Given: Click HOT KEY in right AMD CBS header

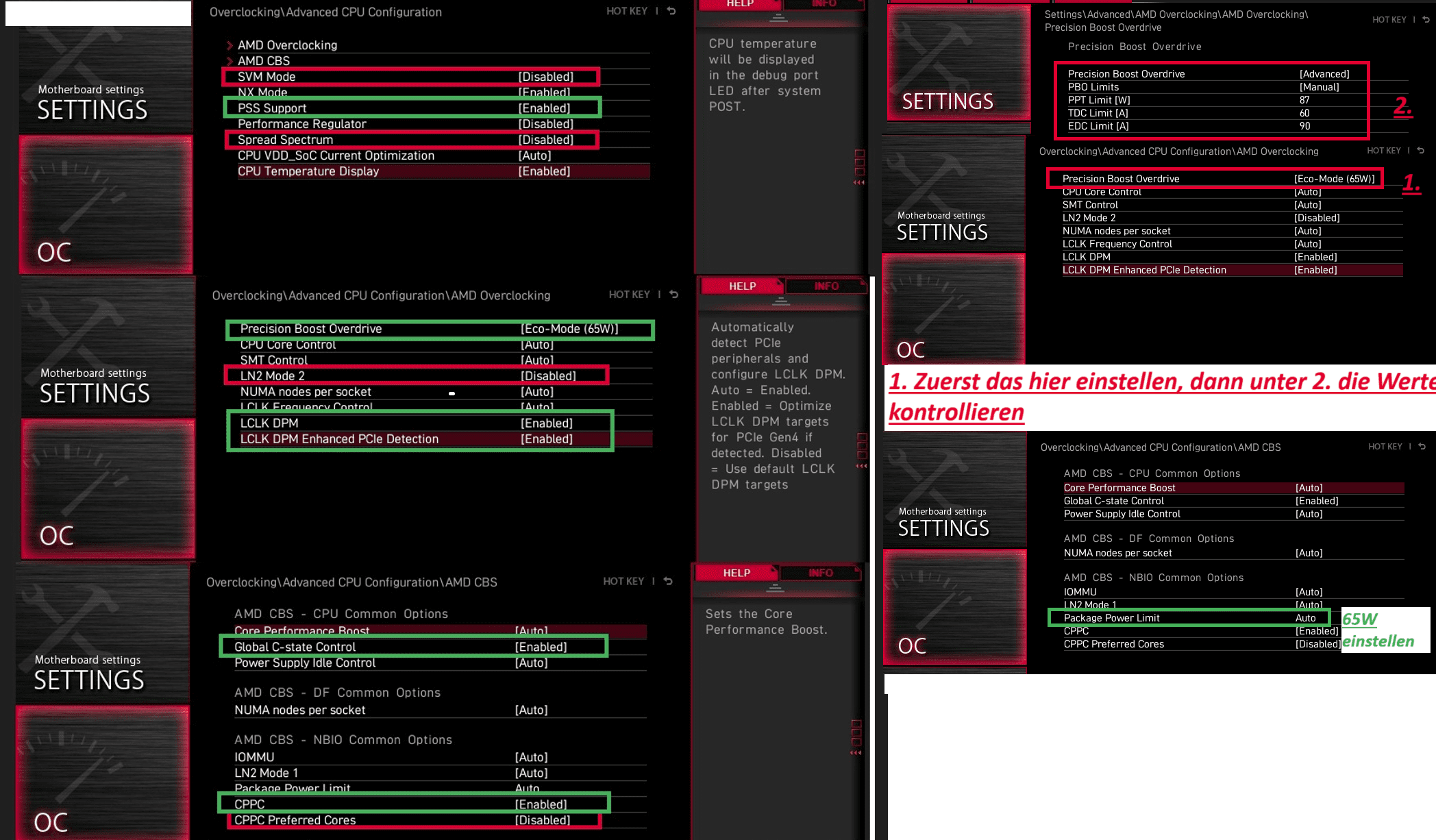Looking at the screenshot, I should (x=1385, y=447).
